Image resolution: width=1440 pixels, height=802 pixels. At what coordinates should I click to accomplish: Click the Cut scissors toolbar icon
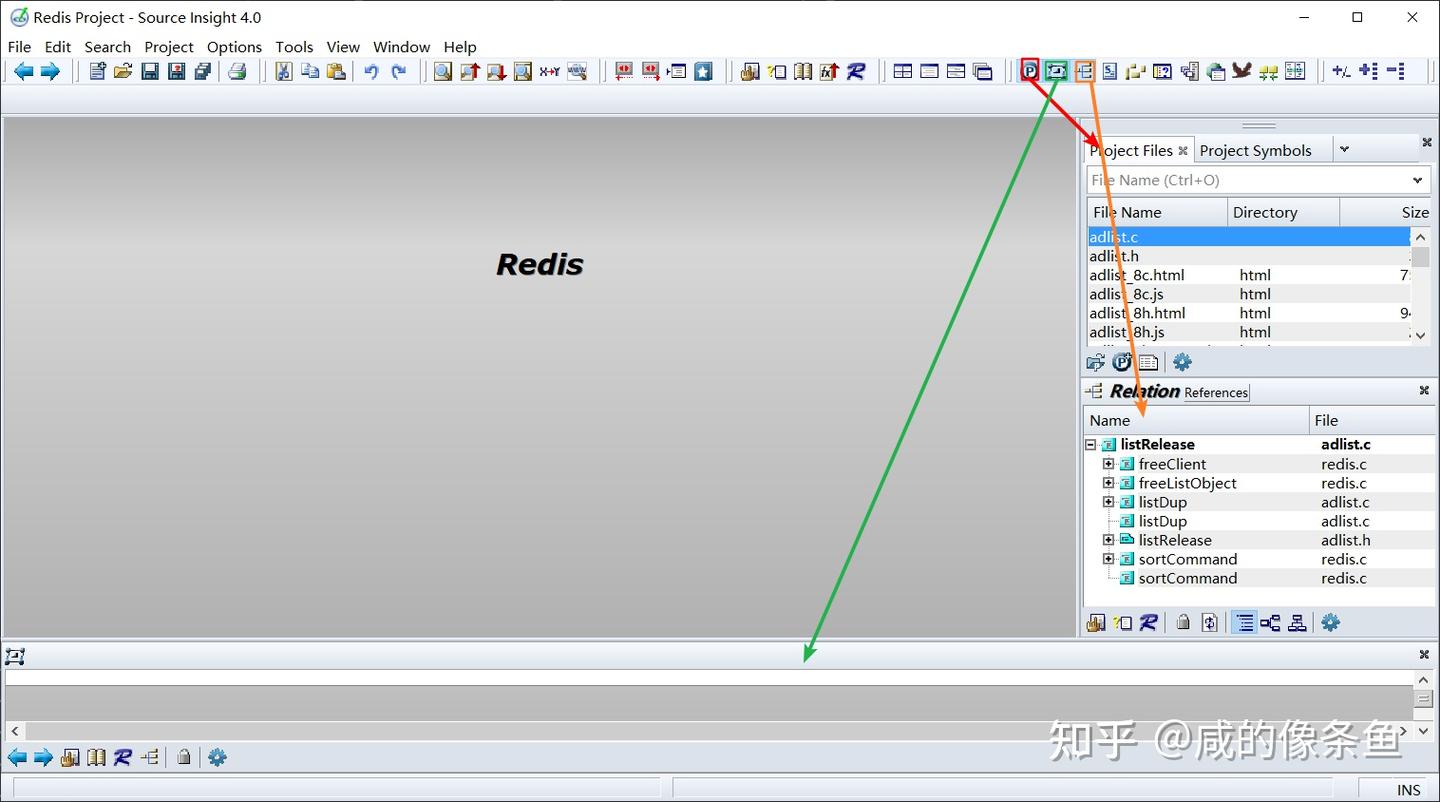(x=283, y=71)
